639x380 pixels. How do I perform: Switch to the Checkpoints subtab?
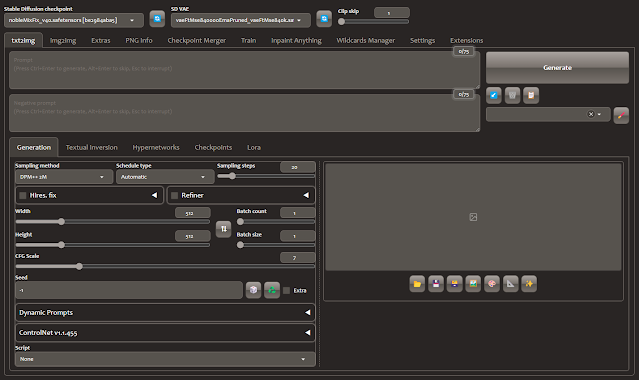point(213,148)
